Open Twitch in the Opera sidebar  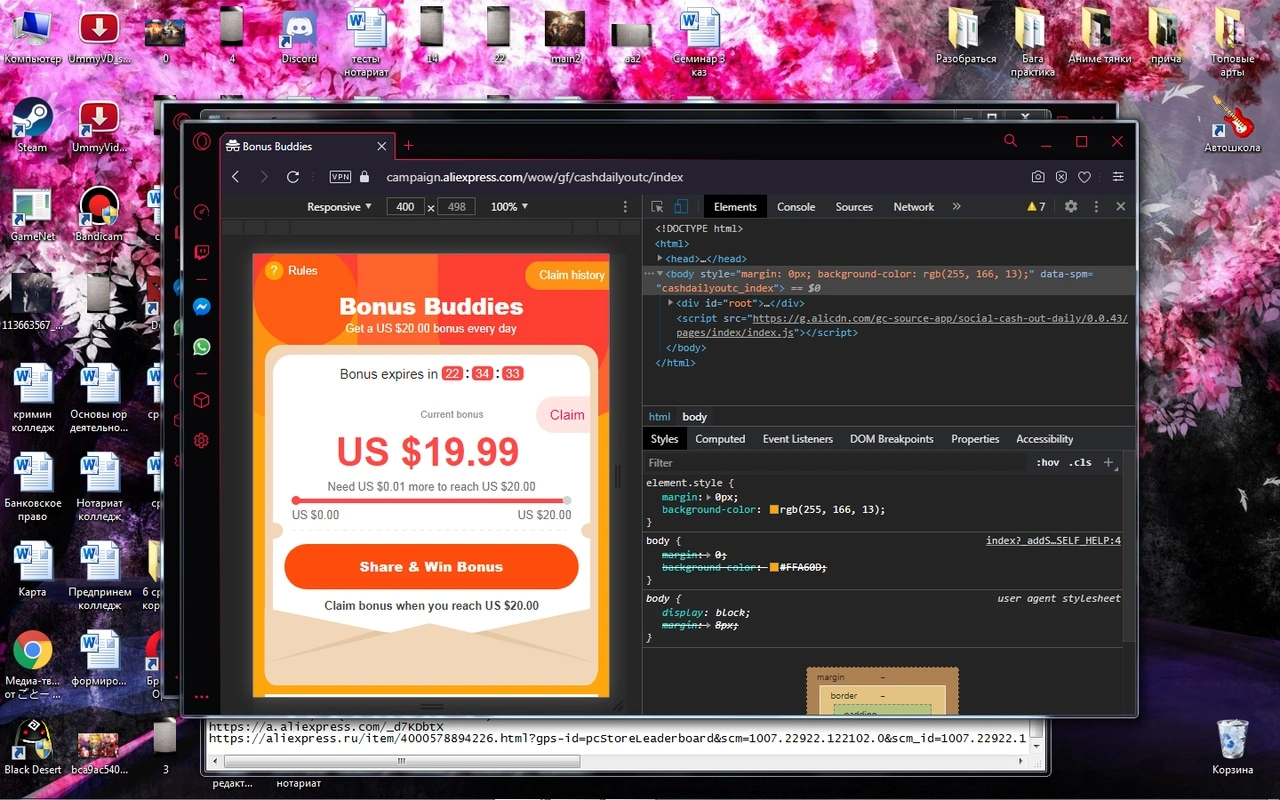pyautogui.click(x=201, y=252)
